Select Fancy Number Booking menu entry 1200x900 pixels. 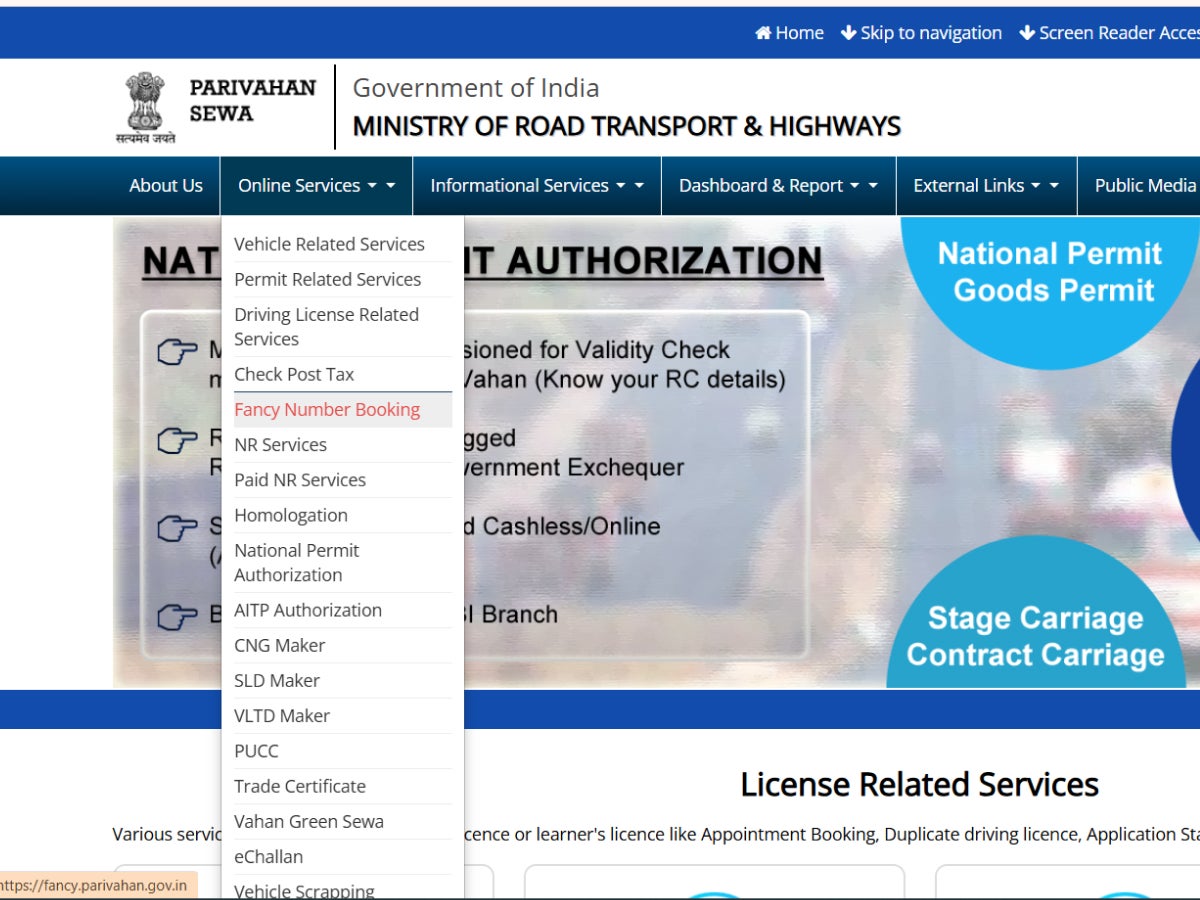coord(327,410)
